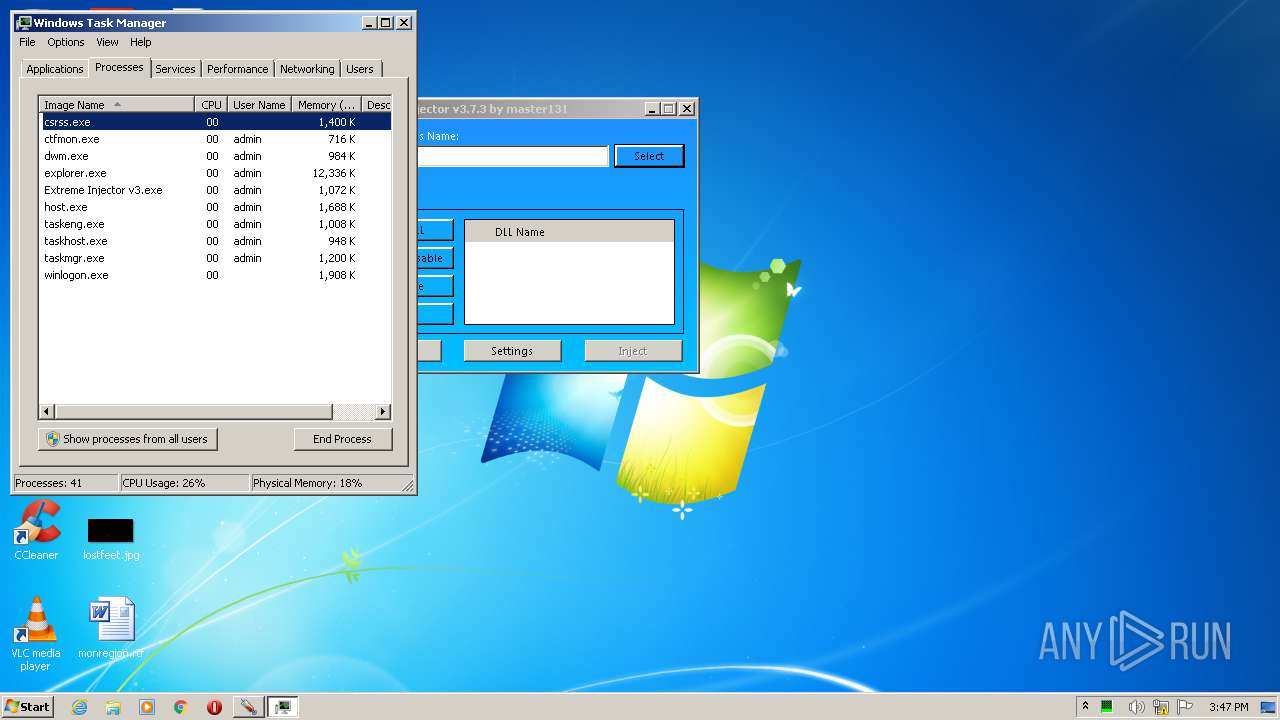Click the Show desktop button
1280x720 pixels.
tap(1270, 707)
